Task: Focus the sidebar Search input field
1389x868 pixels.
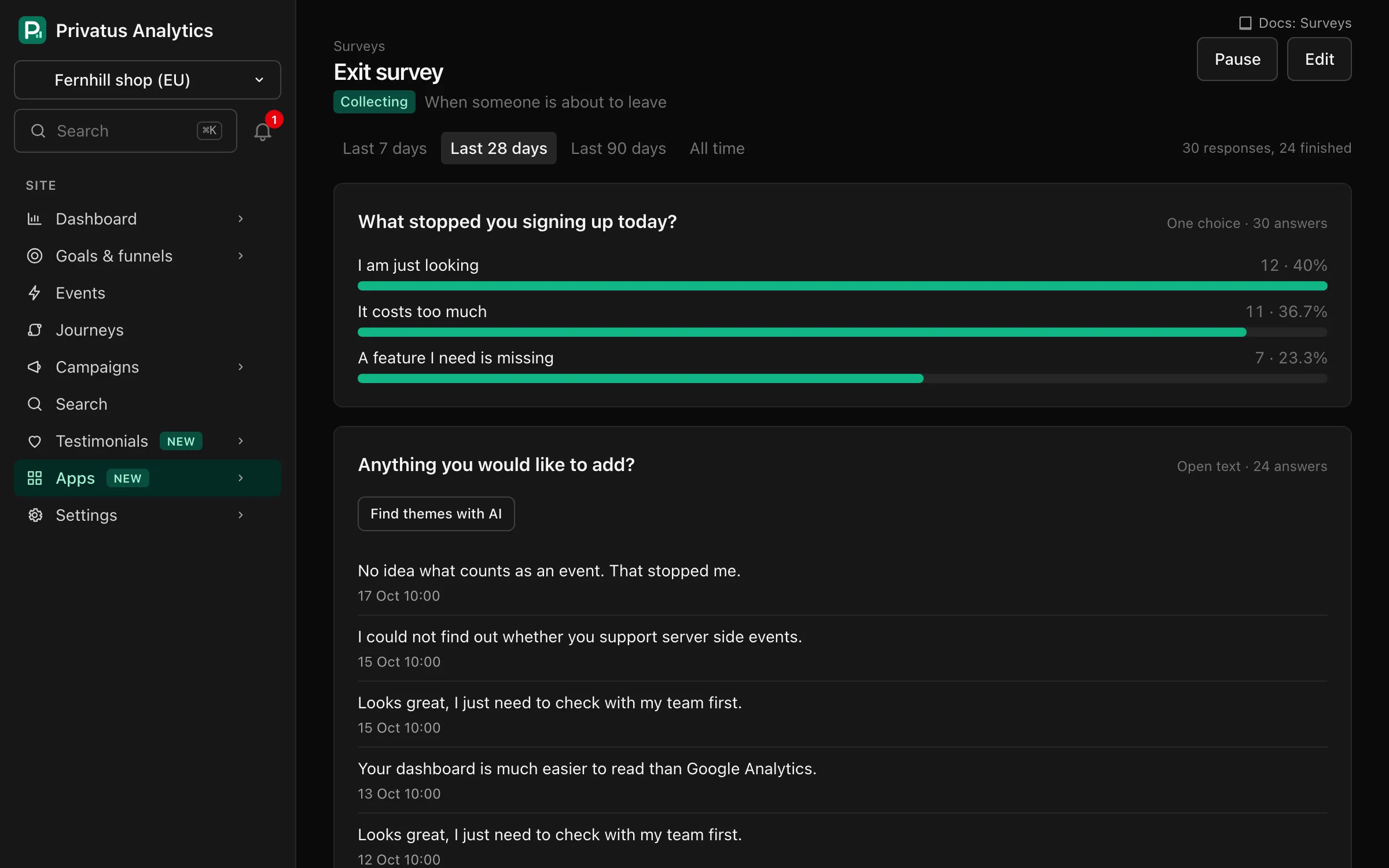Action: (126, 131)
